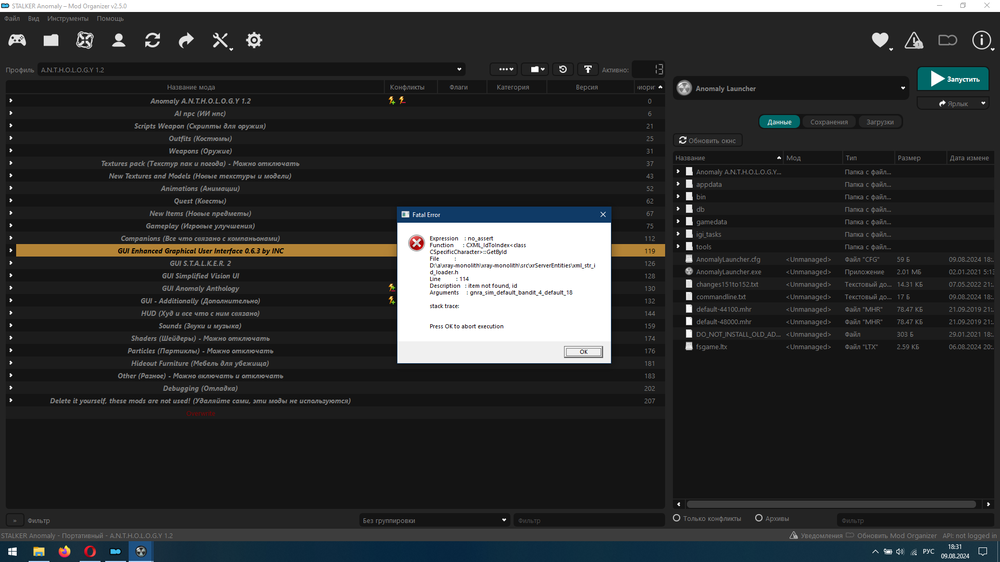Screen dimensions: 1000x562
Task: Enable the 'Только конфликты' option
Action: tap(677, 519)
